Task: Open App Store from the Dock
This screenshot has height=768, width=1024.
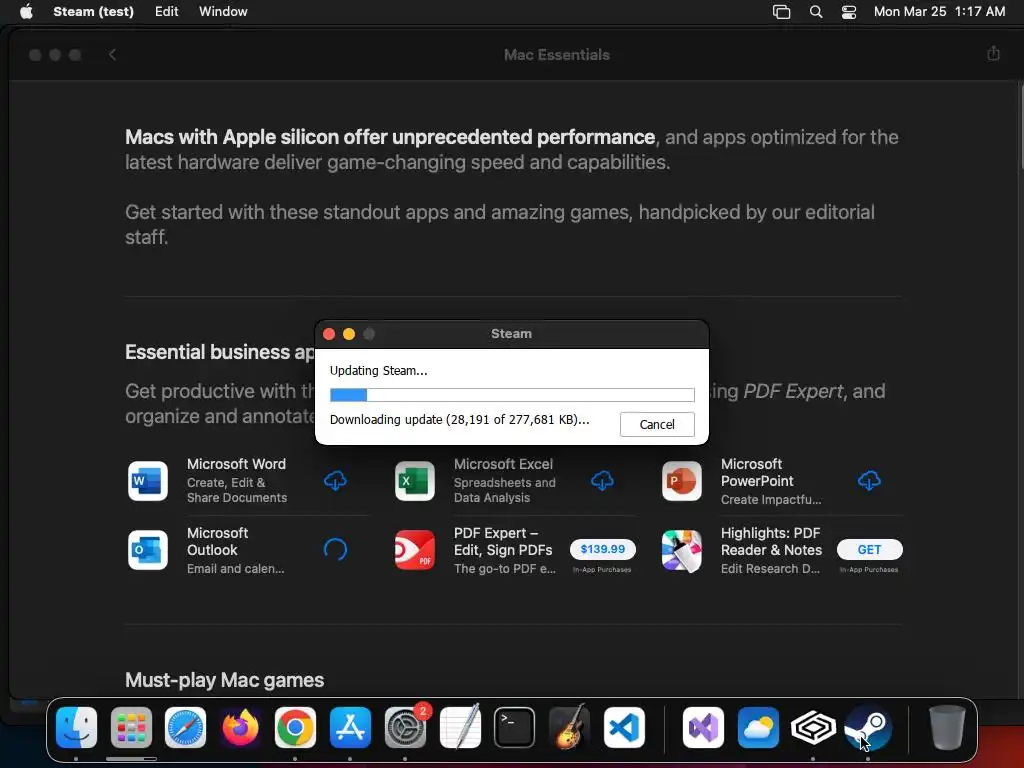Action: (x=350, y=728)
